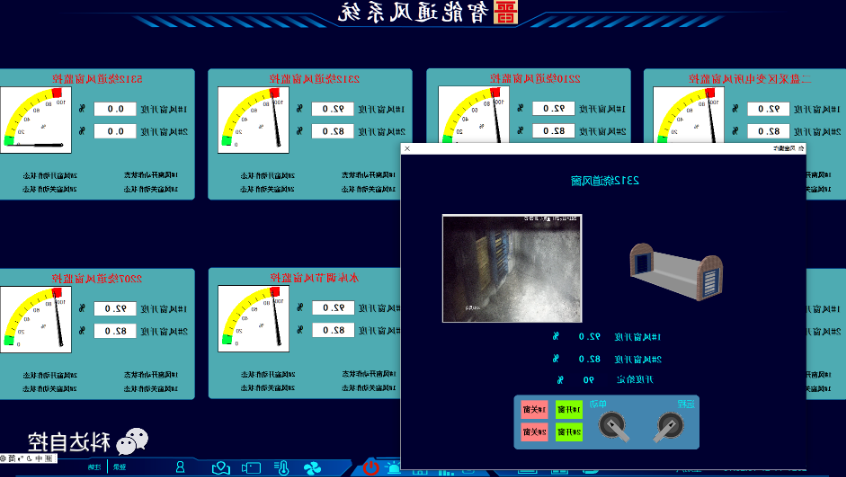Click the opening gauge in the 2312绕道 panel
The height and width of the screenshot is (477, 846).
pyautogui.click(x=253, y=120)
